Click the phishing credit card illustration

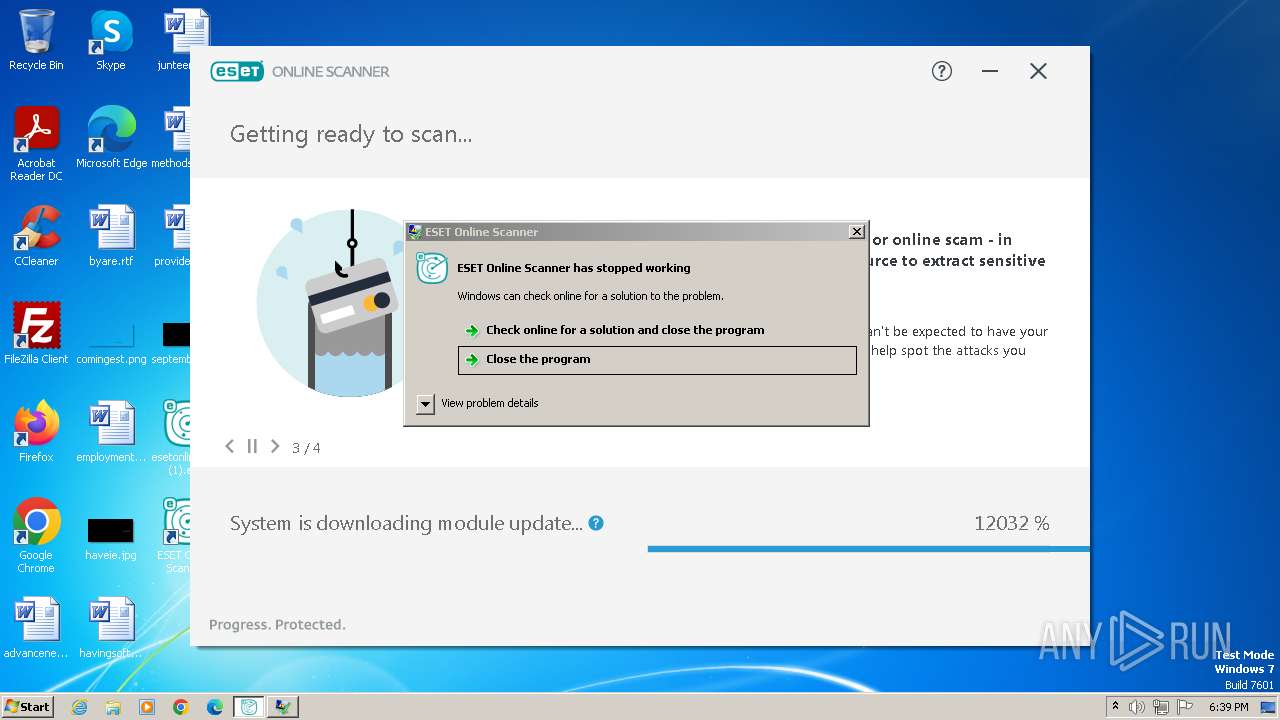point(330,302)
